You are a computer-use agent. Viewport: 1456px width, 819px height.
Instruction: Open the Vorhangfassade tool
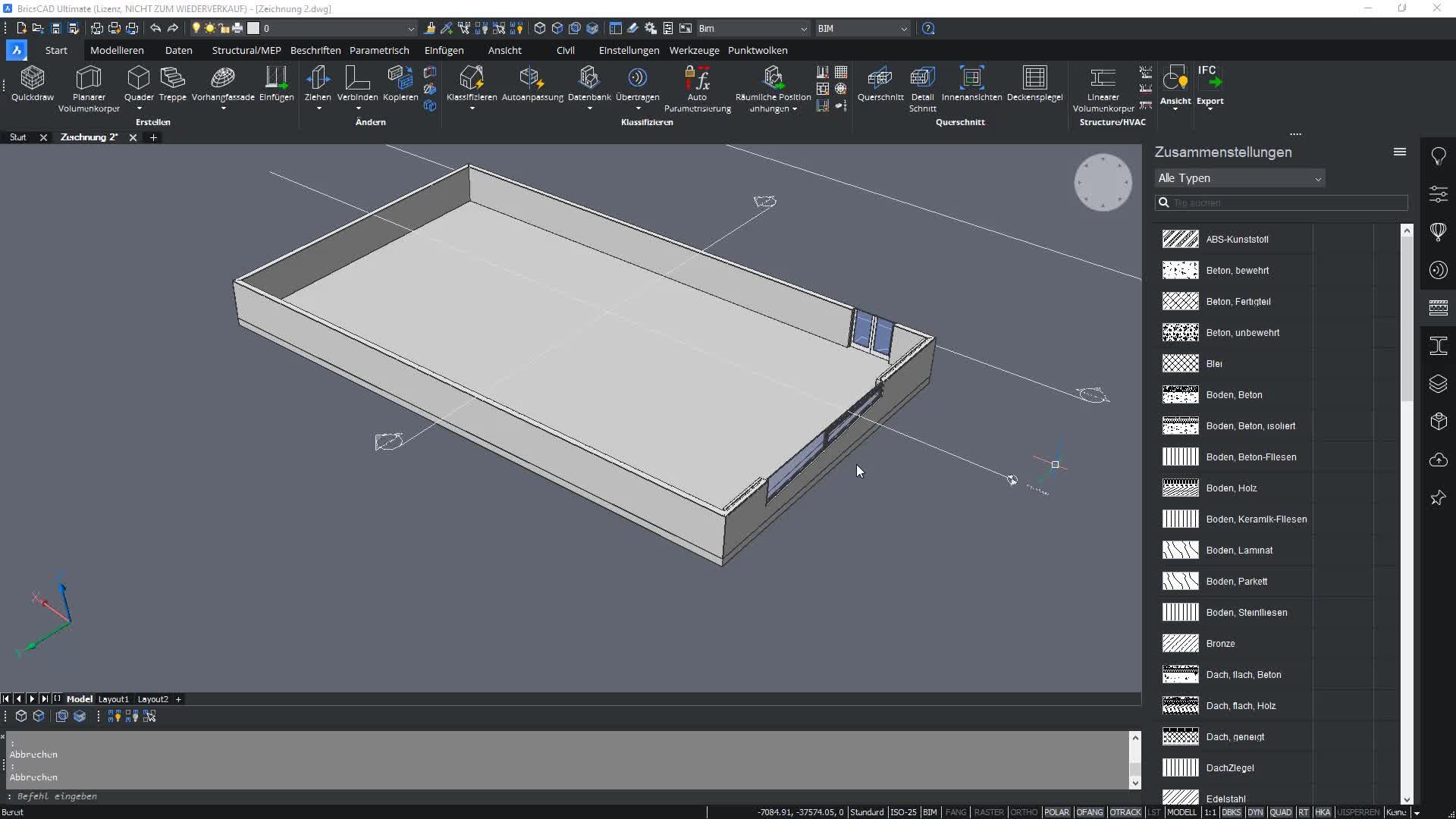[x=223, y=83]
